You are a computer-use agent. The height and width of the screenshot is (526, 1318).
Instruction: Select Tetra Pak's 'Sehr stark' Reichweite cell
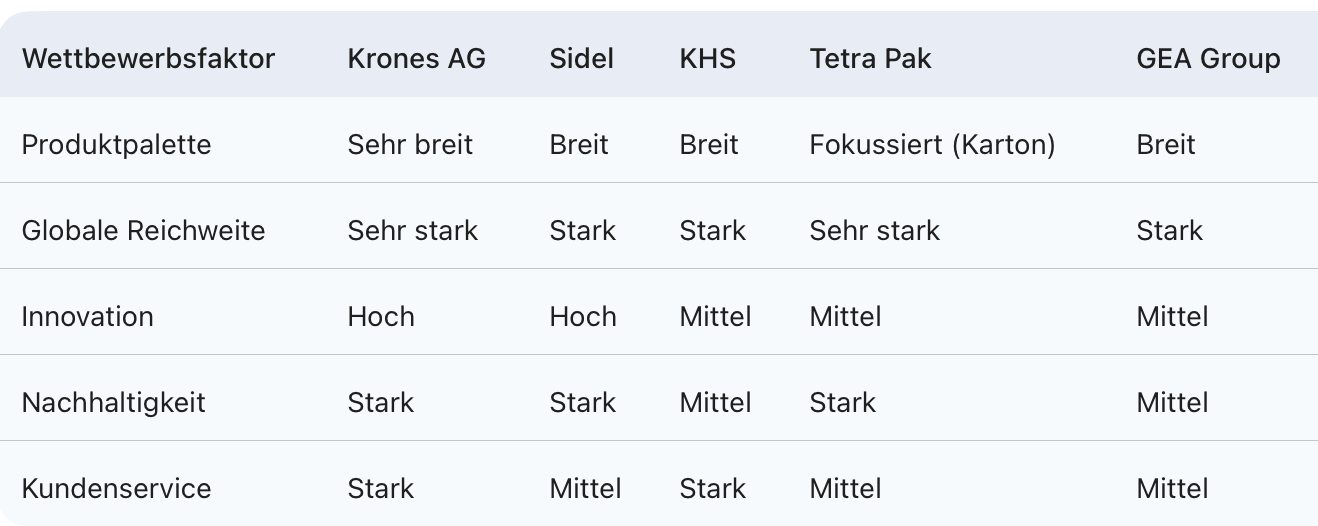point(874,231)
